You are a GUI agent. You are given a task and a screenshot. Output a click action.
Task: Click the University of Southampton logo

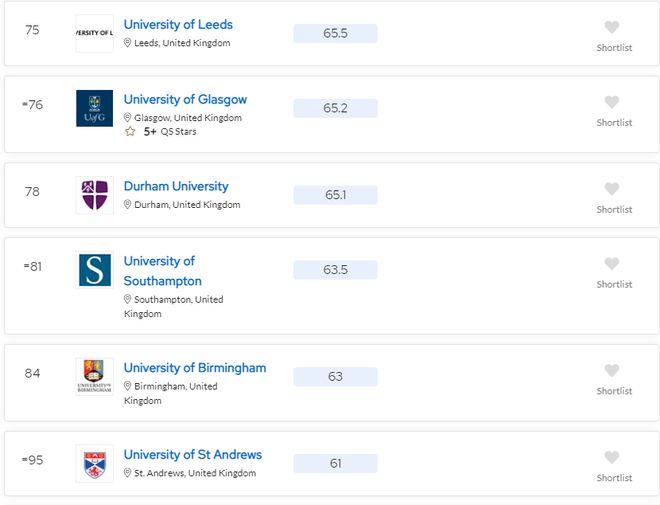pos(94,270)
